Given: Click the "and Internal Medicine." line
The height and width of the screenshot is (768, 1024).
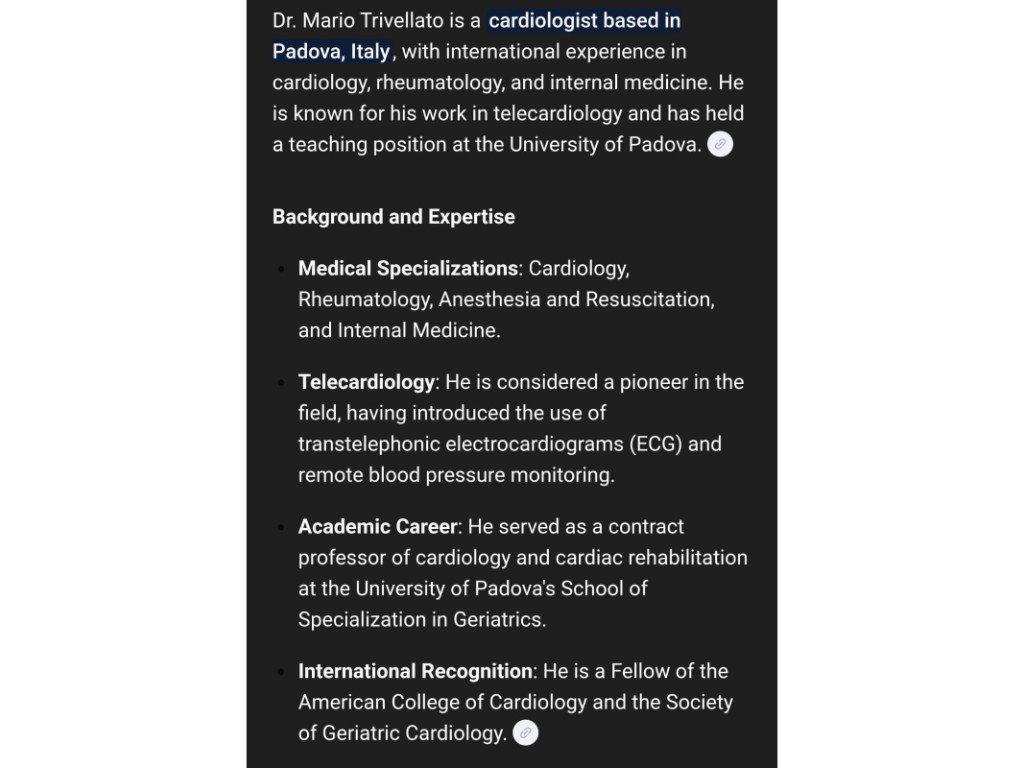Looking at the screenshot, I should click(399, 331).
